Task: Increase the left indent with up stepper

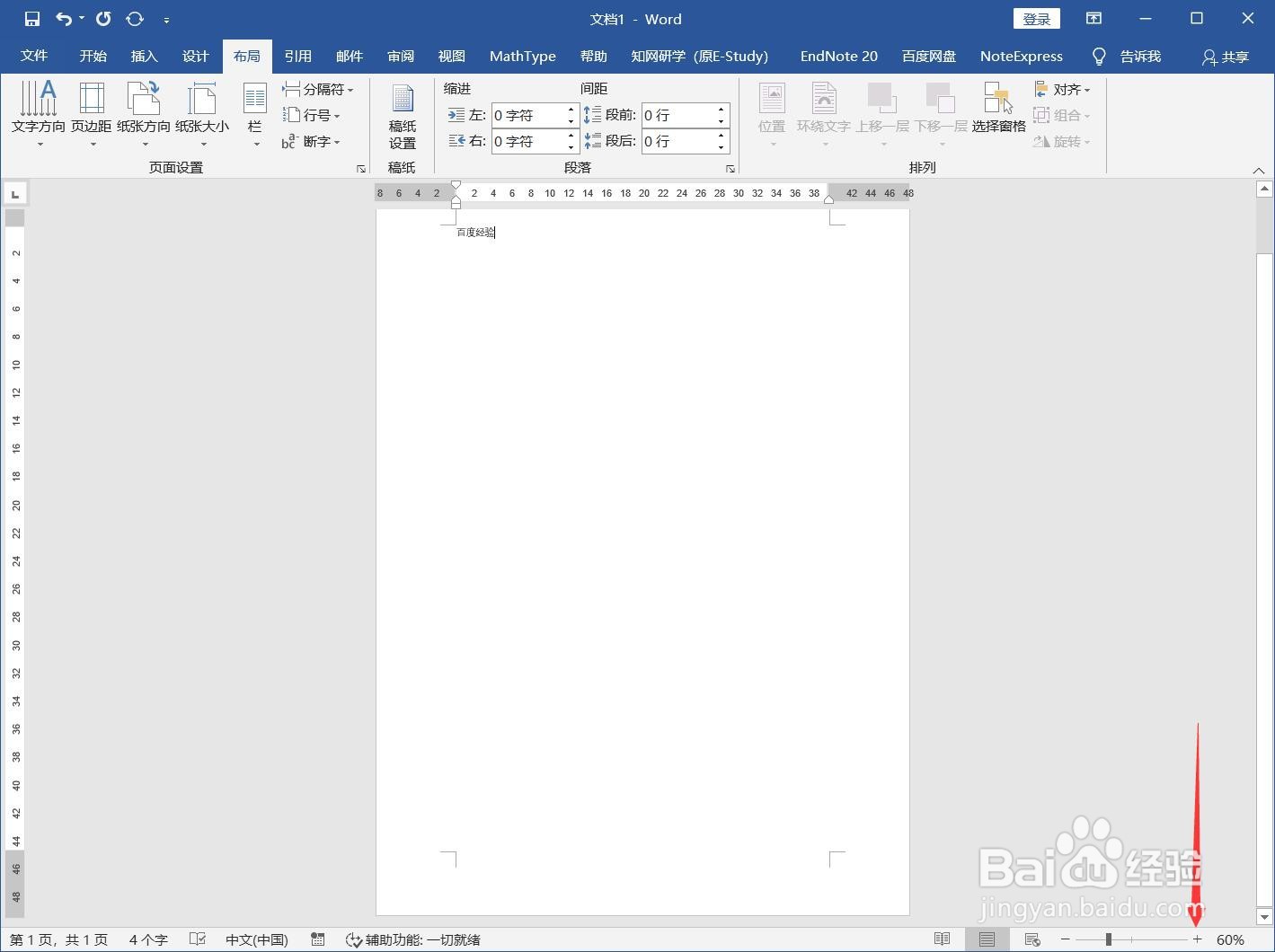Action: pyautogui.click(x=571, y=110)
